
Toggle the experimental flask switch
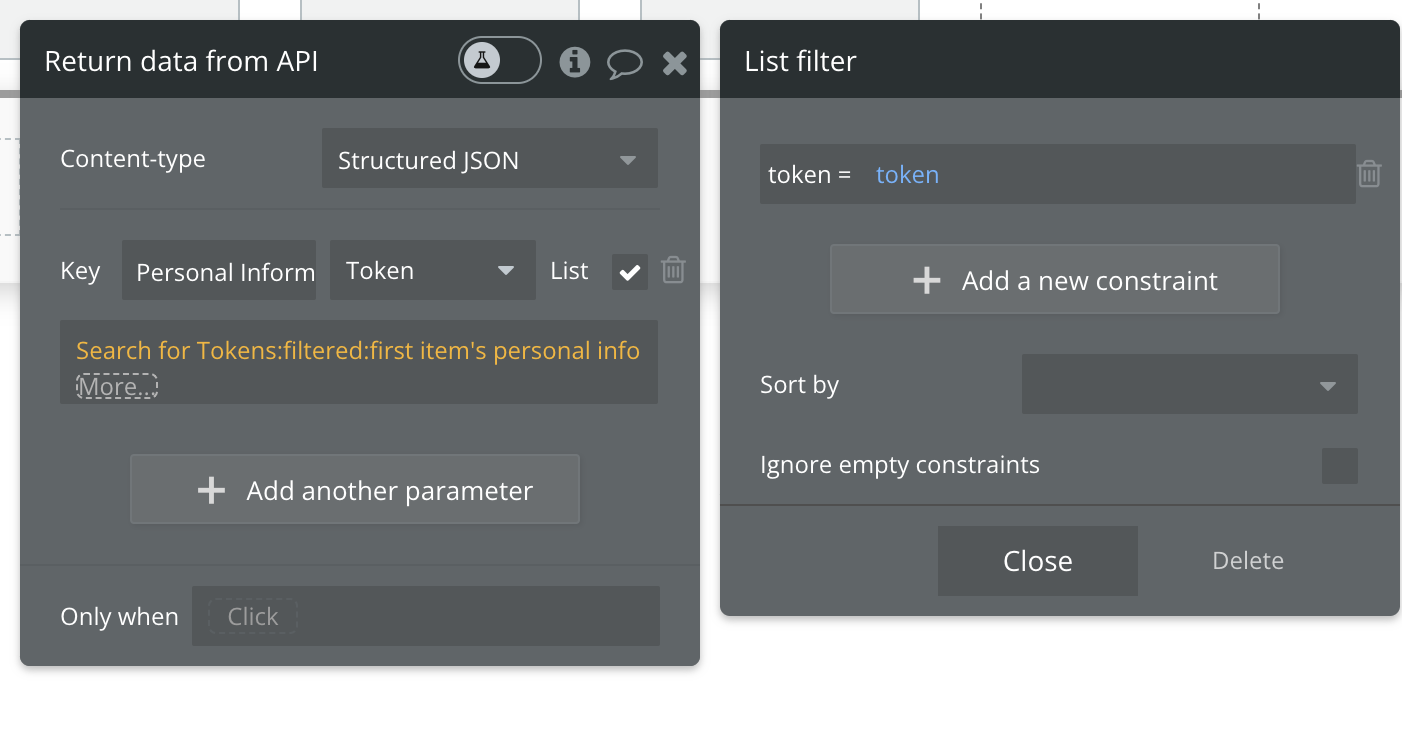[x=499, y=61]
